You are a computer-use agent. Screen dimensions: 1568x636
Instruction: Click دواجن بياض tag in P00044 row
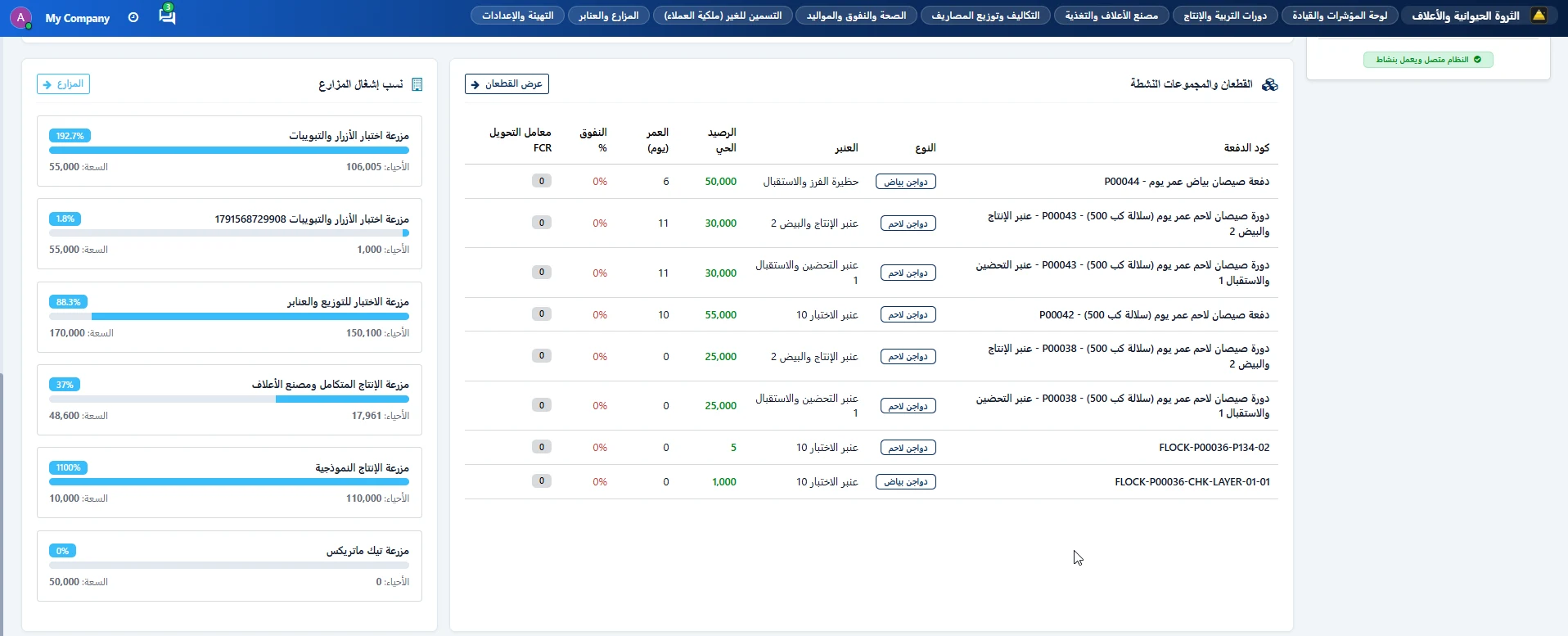[x=906, y=182]
